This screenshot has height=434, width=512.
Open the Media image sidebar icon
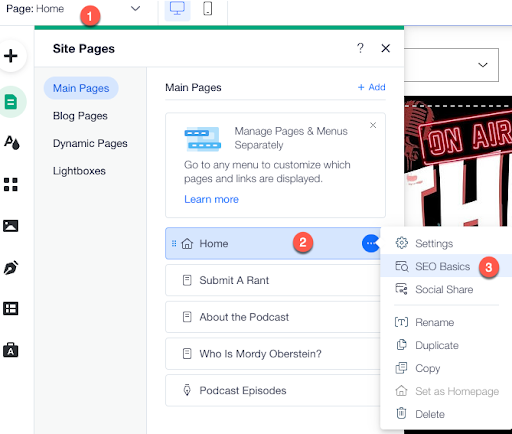point(11,226)
